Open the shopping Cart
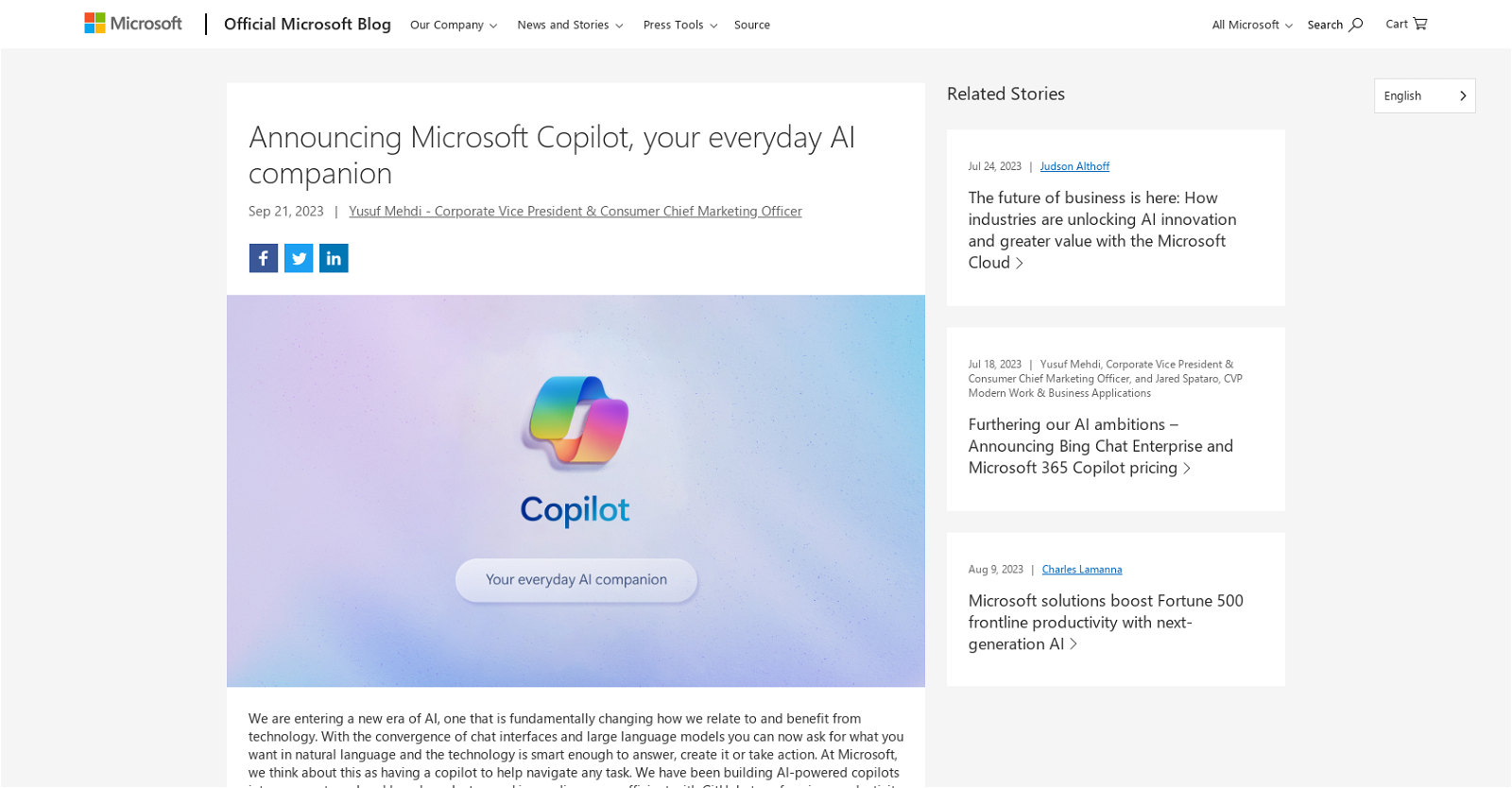The width and height of the screenshot is (1512, 788). 1405,24
